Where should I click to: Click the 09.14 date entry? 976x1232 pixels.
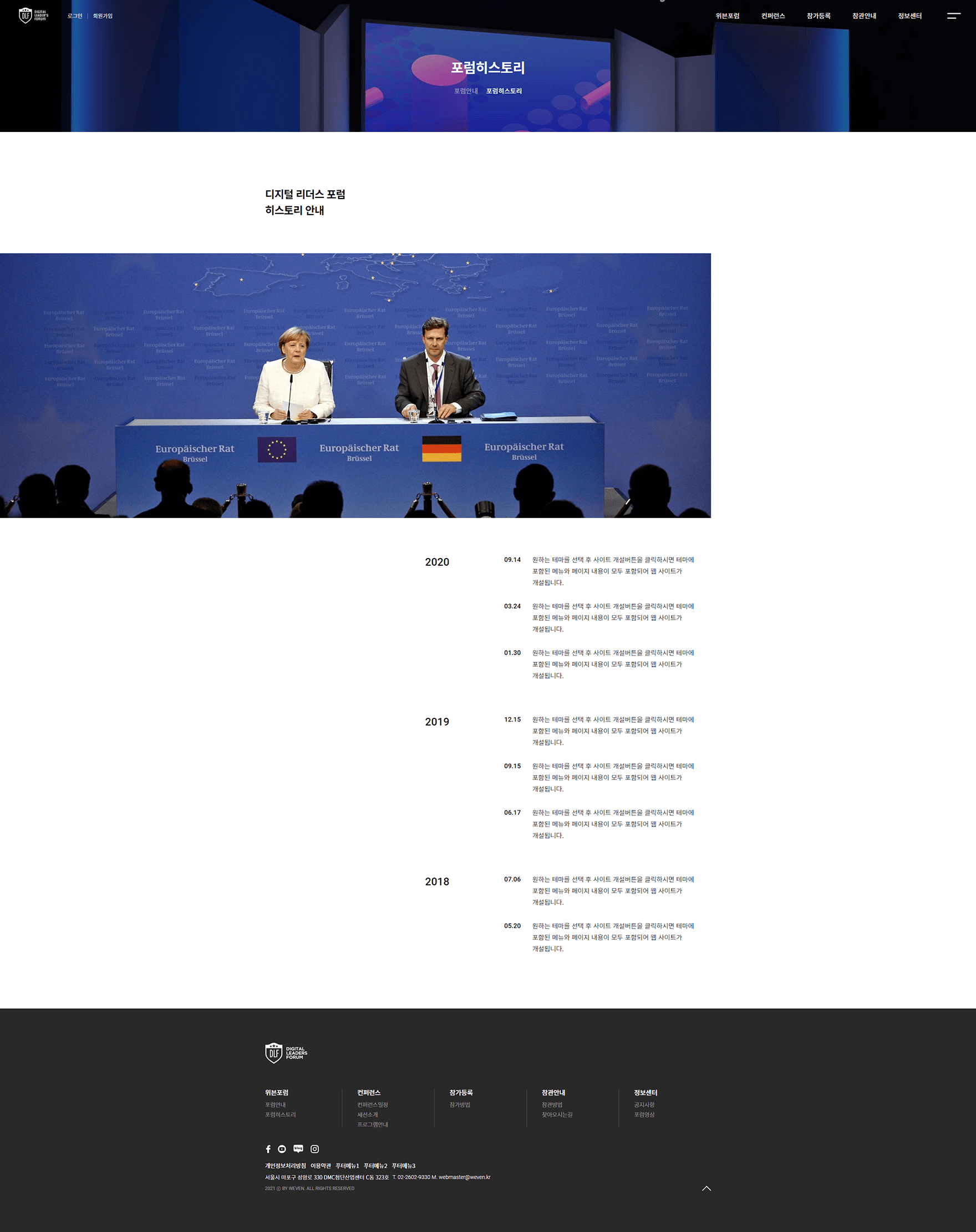click(x=512, y=560)
